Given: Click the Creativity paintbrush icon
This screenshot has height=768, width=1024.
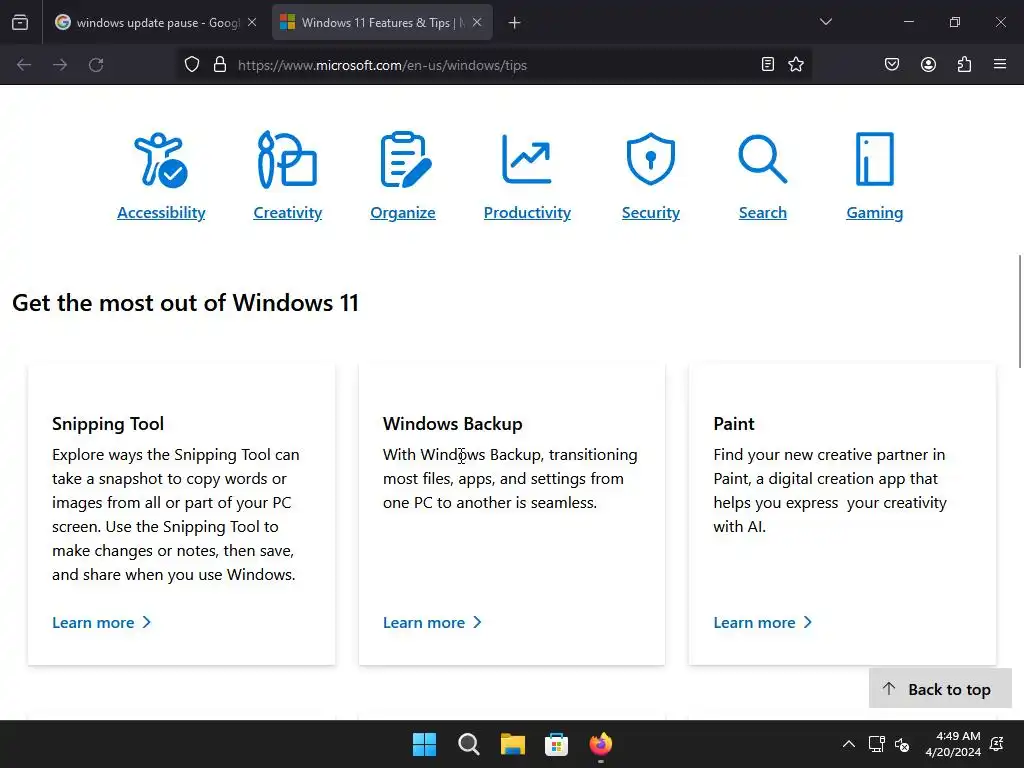Looking at the screenshot, I should point(287,160).
